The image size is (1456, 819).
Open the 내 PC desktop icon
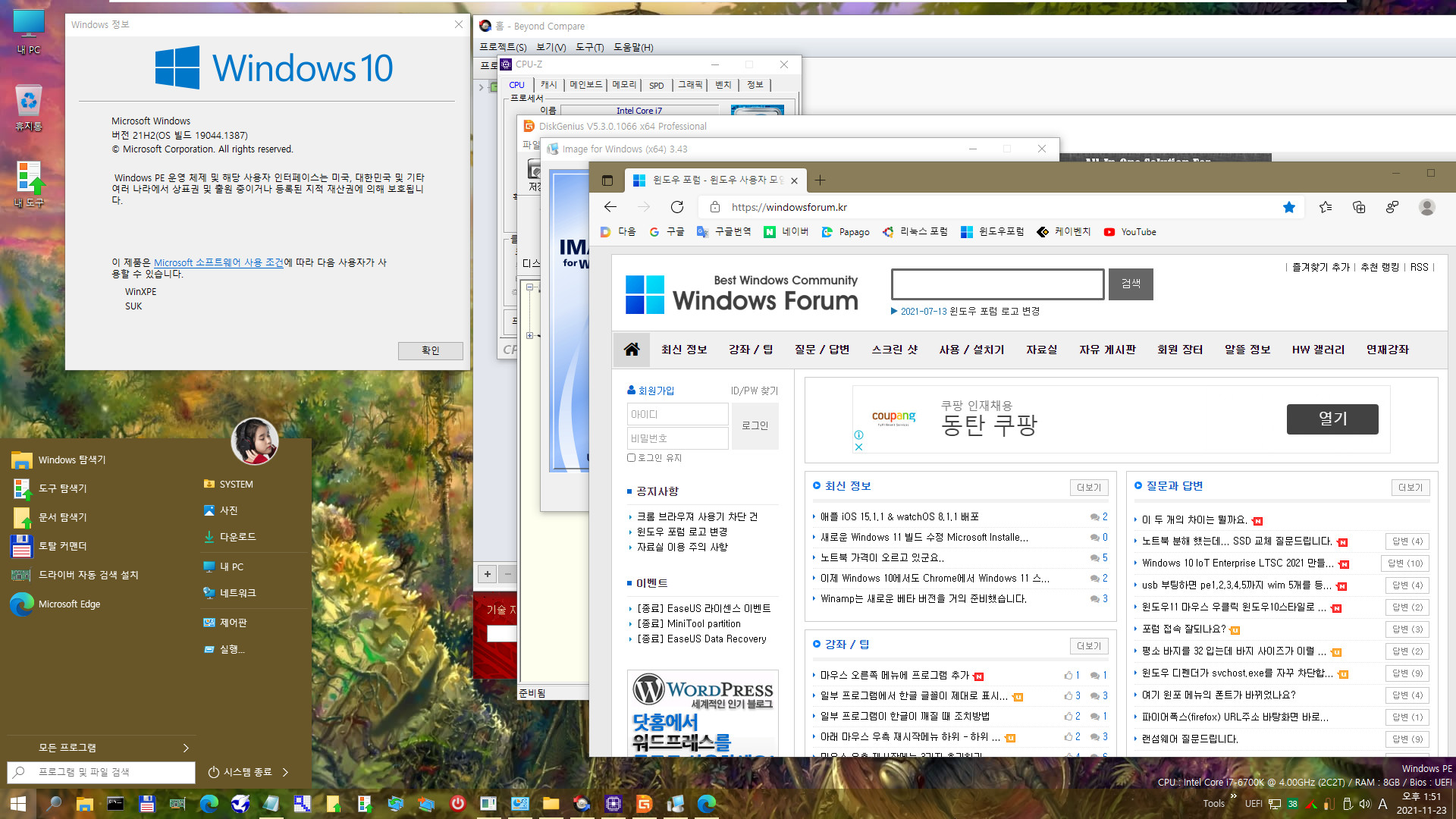tap(29, 32)
